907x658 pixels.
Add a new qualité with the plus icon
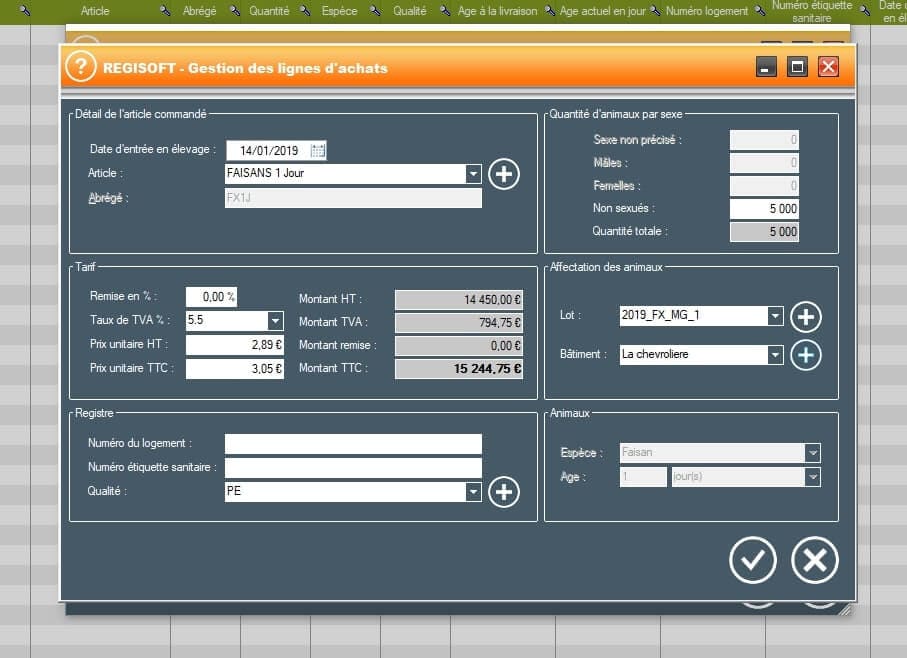point(503,492)
